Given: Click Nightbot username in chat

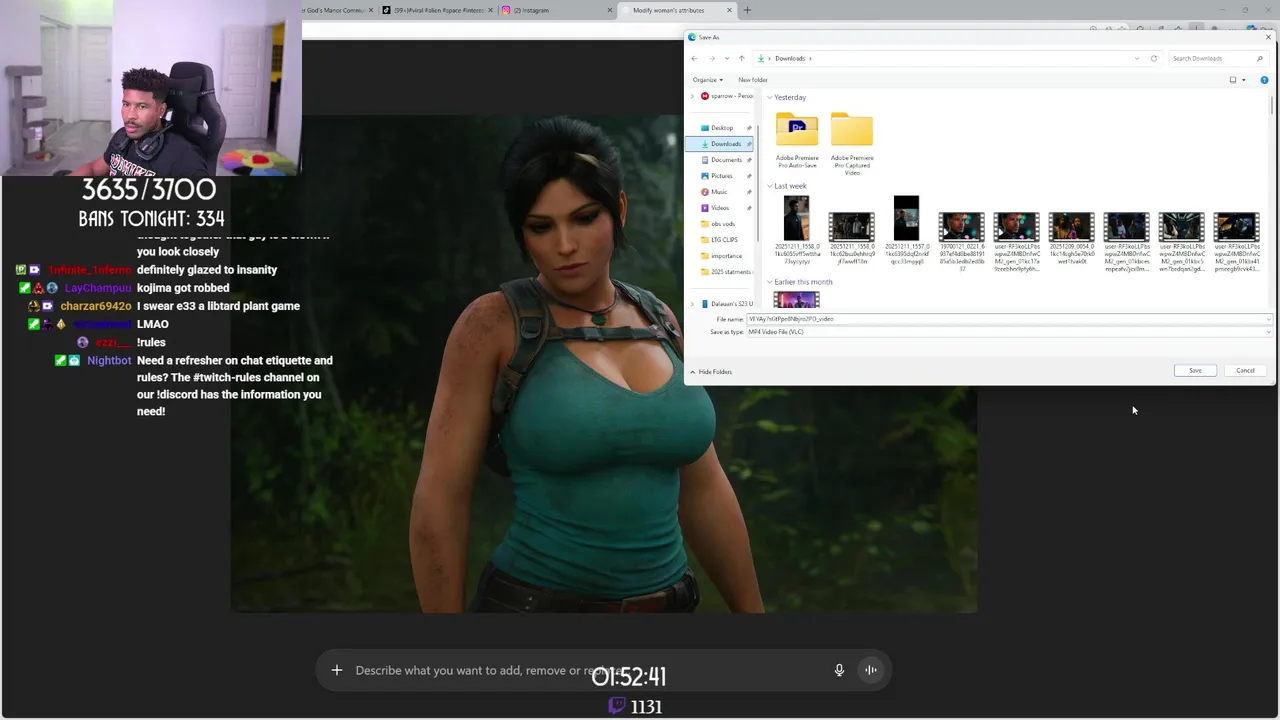Looking at the screenshot, I should point(109,360).
